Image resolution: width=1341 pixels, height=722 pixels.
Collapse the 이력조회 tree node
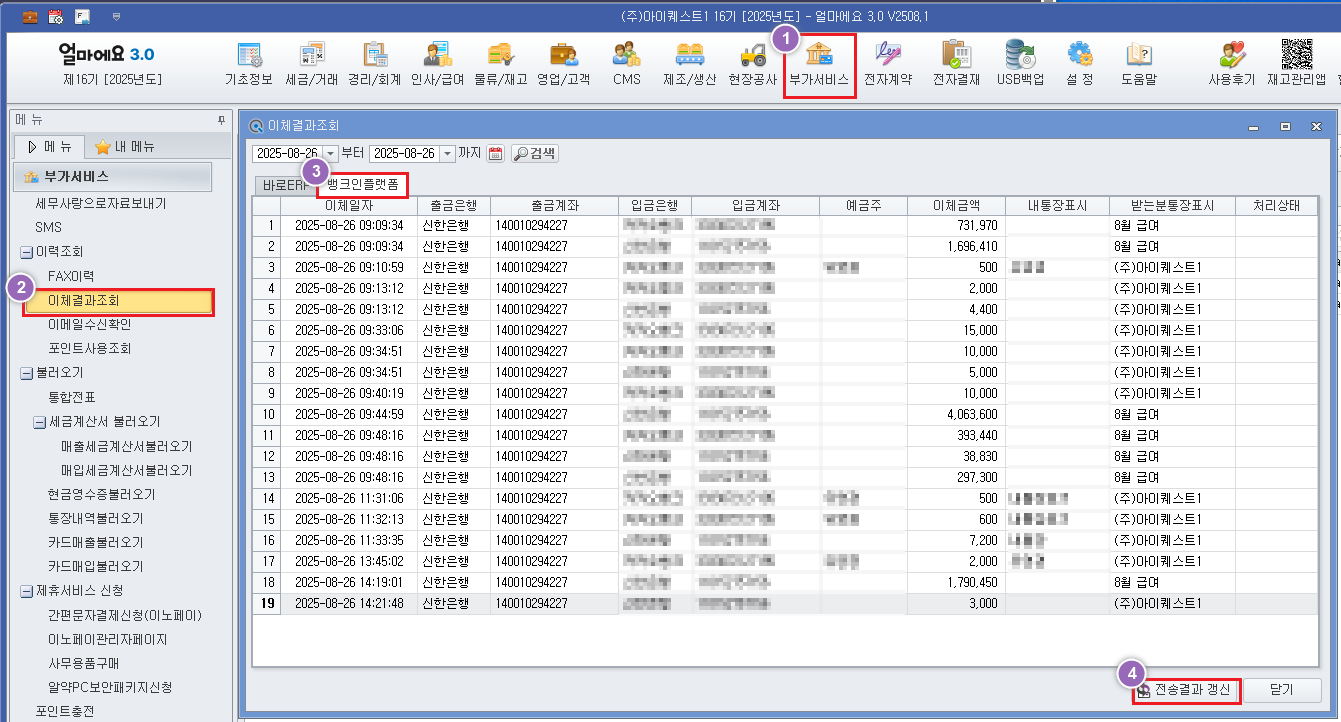26,252
